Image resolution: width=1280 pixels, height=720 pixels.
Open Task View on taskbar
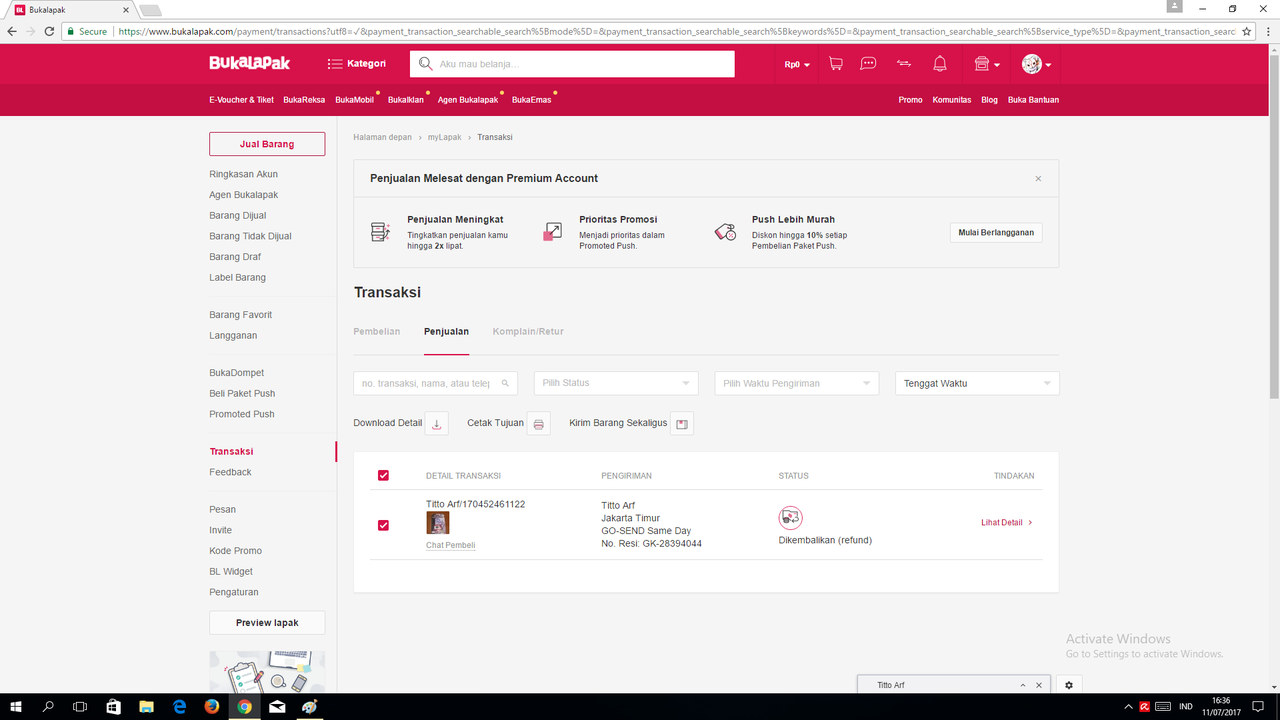pos(81,707)
